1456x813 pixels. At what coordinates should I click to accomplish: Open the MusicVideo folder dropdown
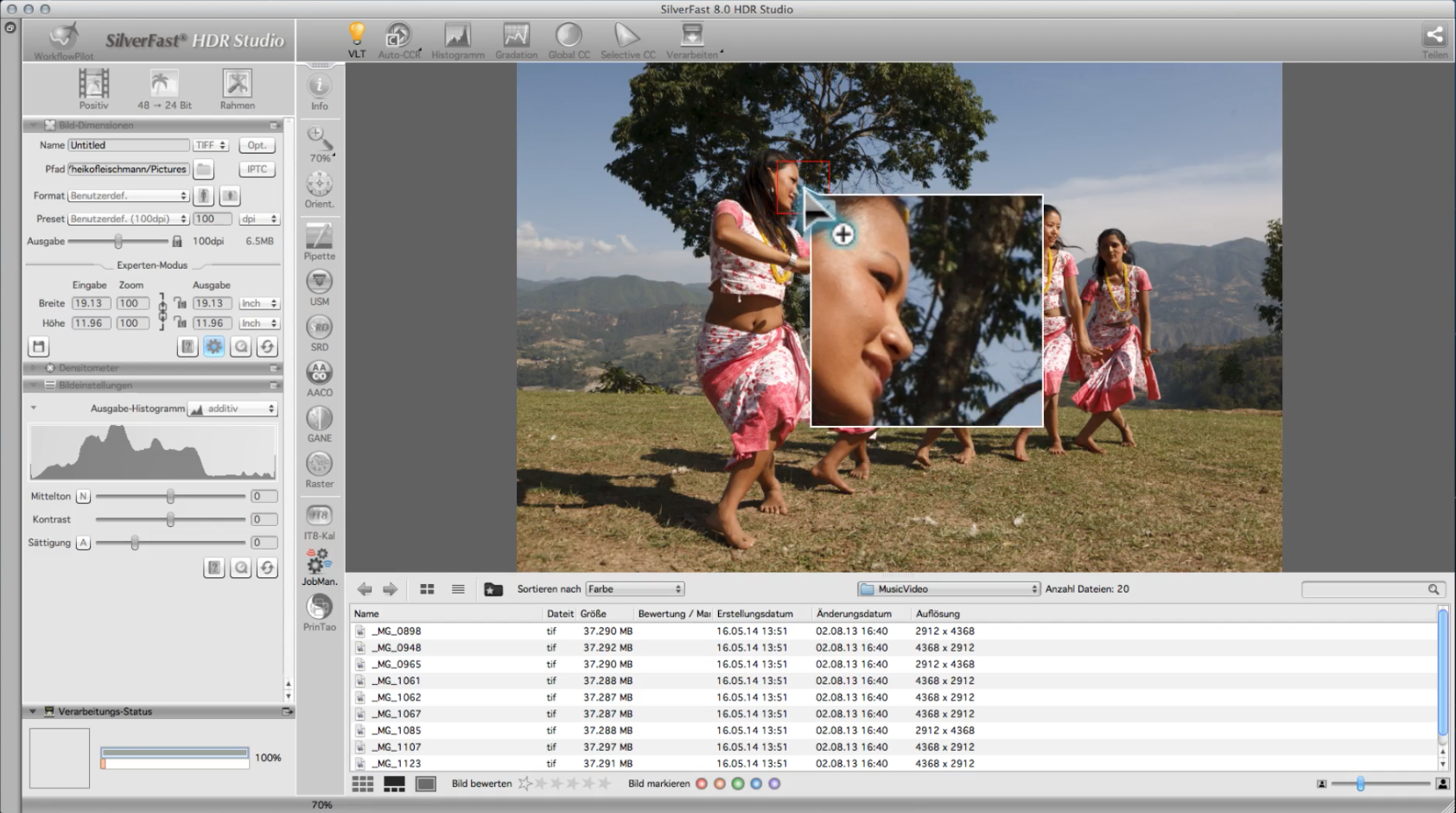click(x=948, y=589)
